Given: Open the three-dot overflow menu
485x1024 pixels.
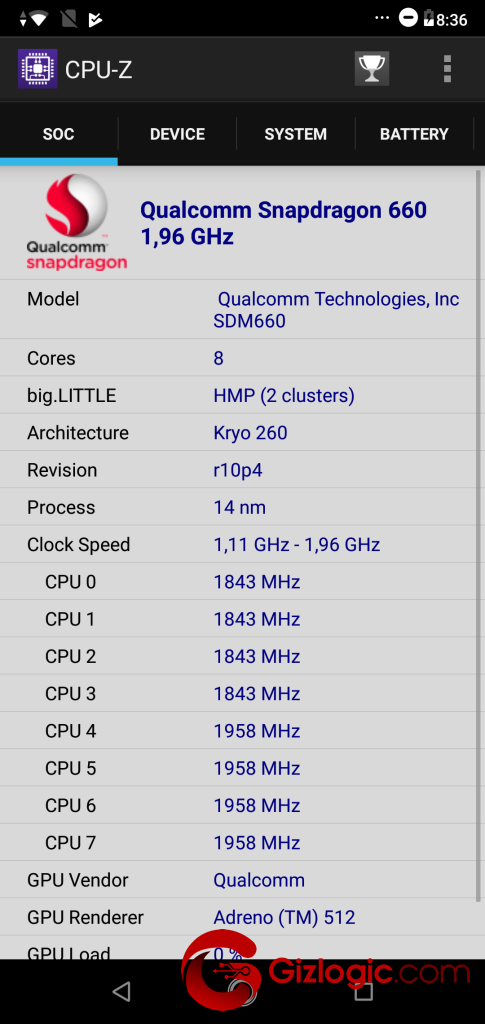Looking at the screenshot, I should [x=447, y=69].
